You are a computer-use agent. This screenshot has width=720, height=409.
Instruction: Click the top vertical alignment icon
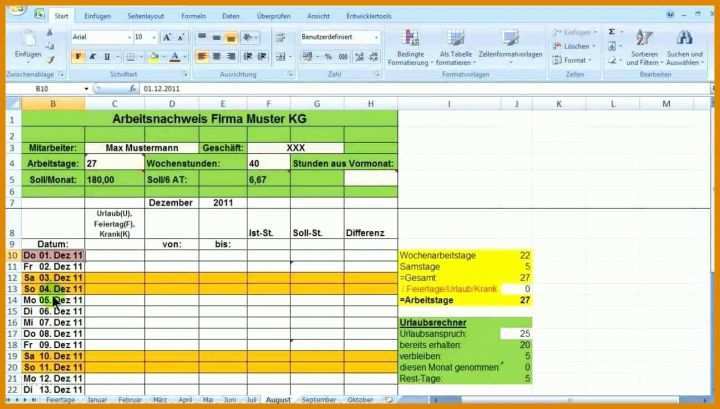coord(202,37)
